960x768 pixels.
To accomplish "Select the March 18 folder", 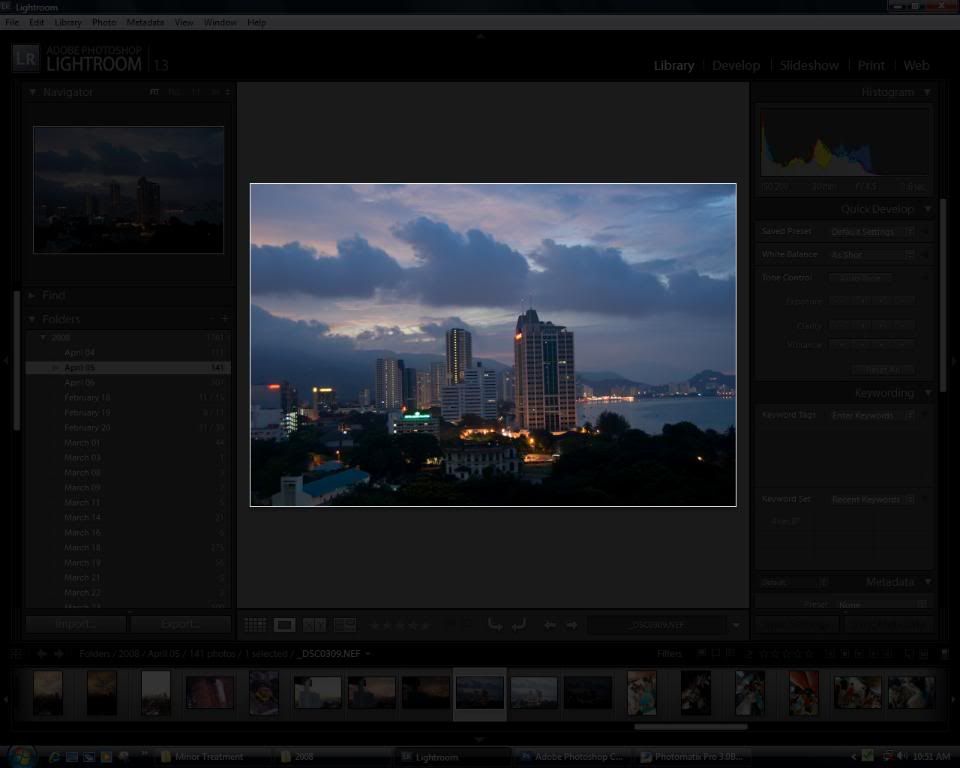I will point(82,548).
